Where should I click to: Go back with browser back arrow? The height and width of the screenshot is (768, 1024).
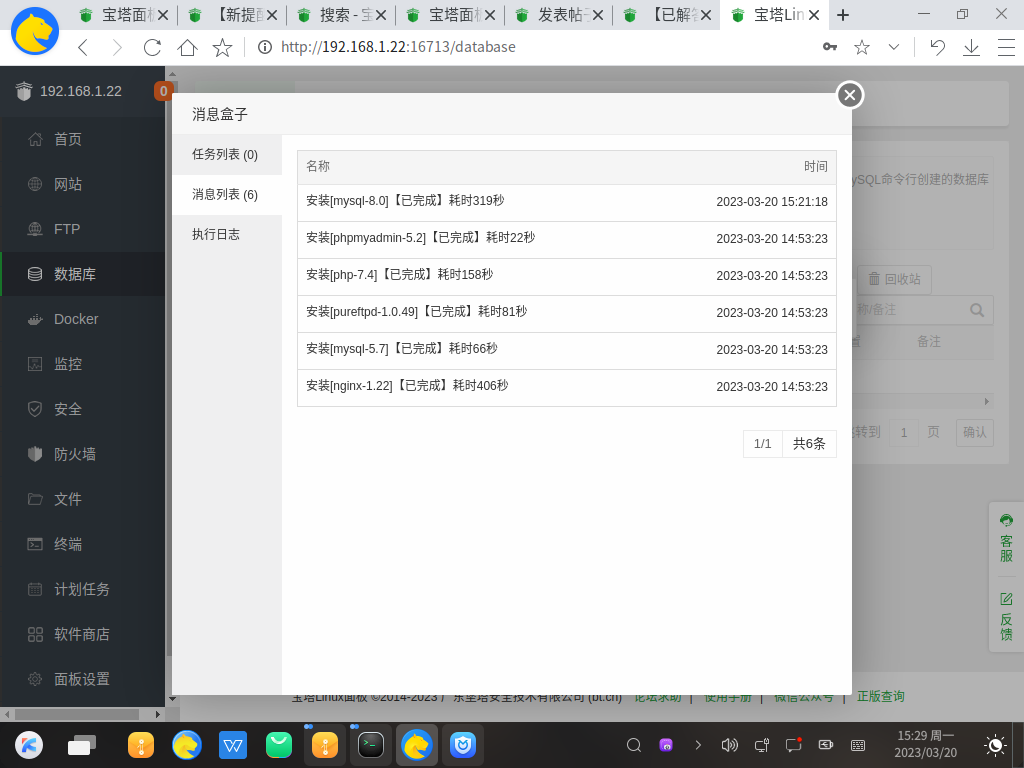83,47
